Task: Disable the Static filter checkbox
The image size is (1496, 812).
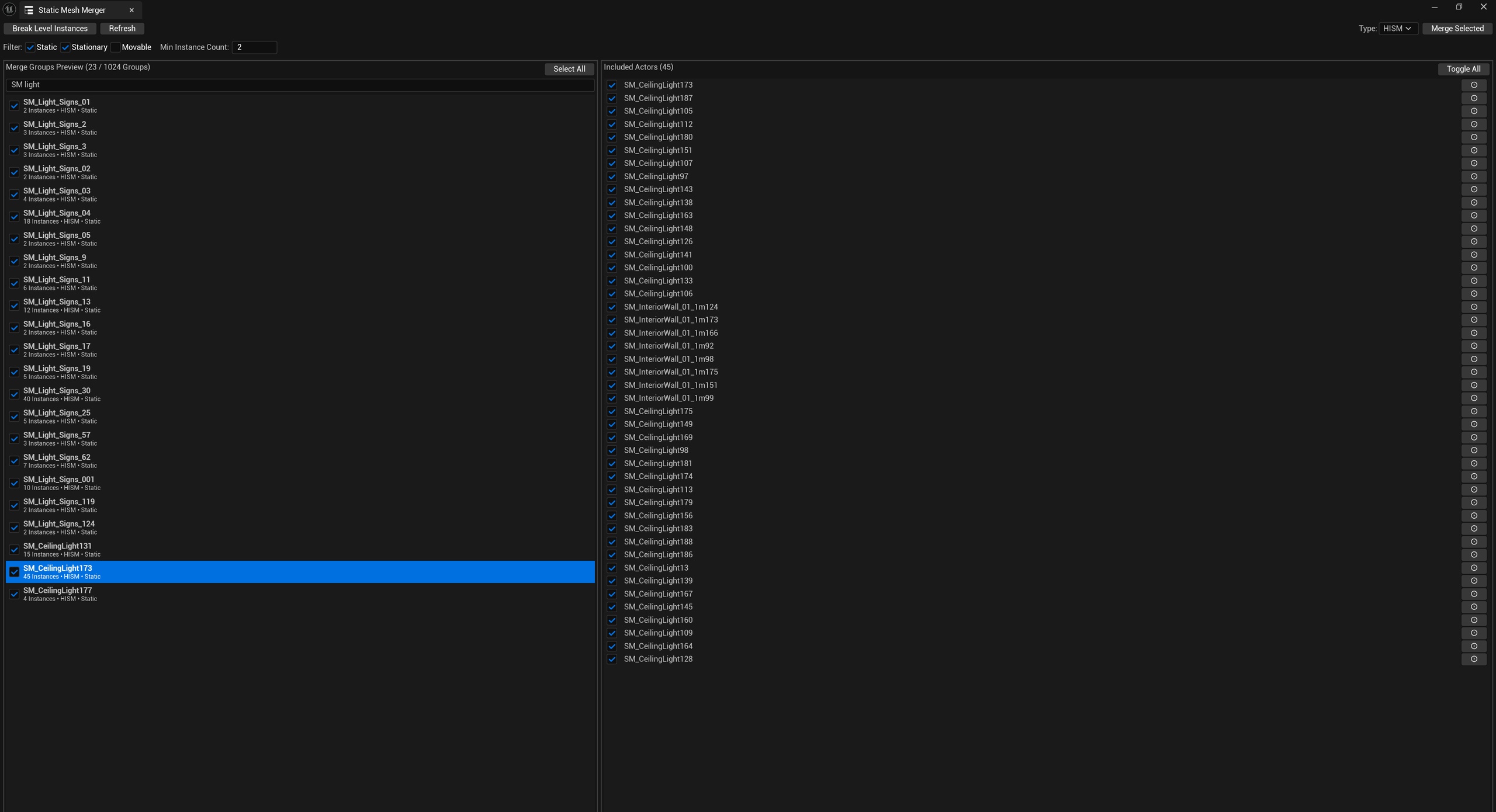Action: (x=30, y=47)
